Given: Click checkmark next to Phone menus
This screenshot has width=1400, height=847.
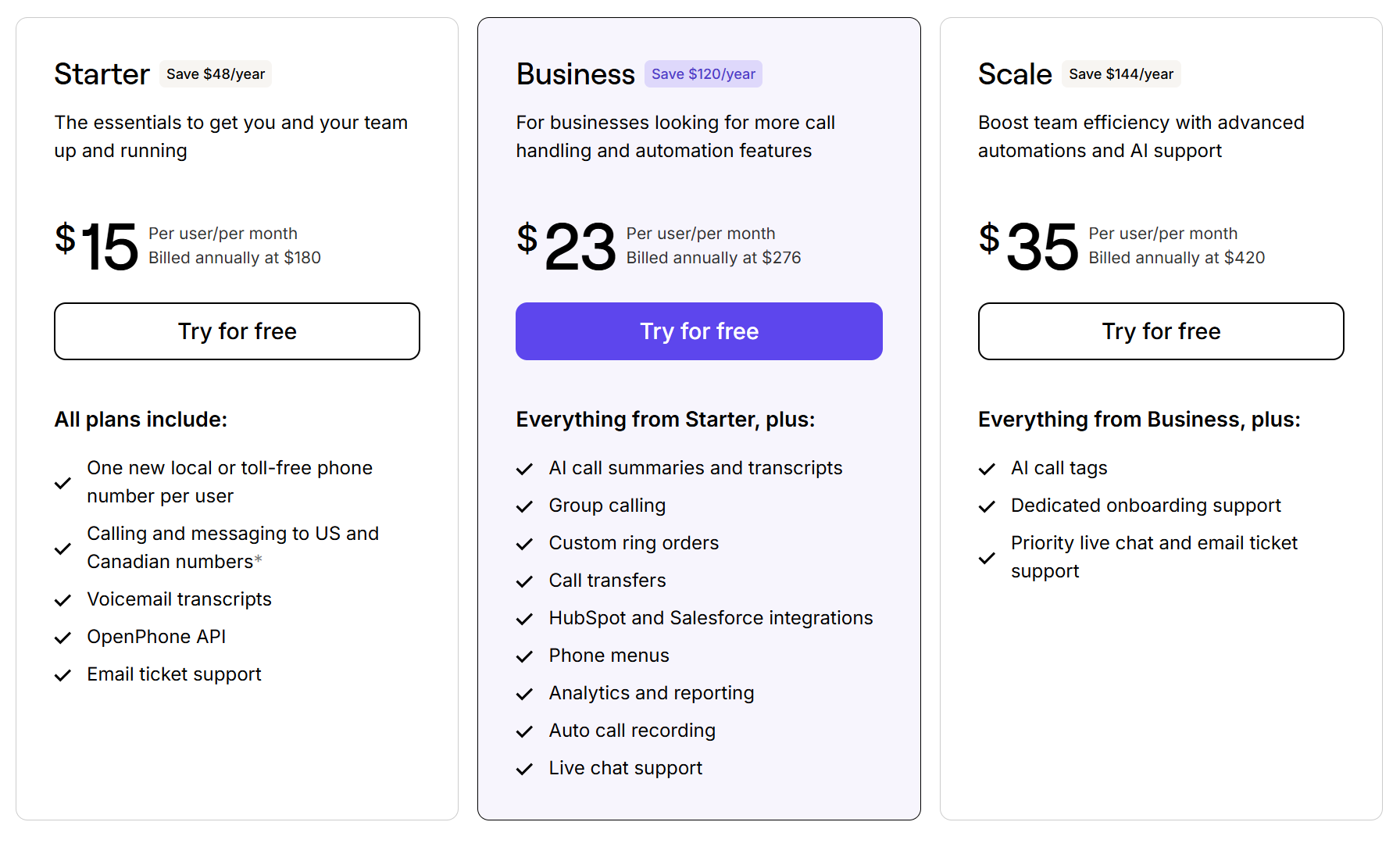Looking at the screenshot, I should (x=525, y=656).
